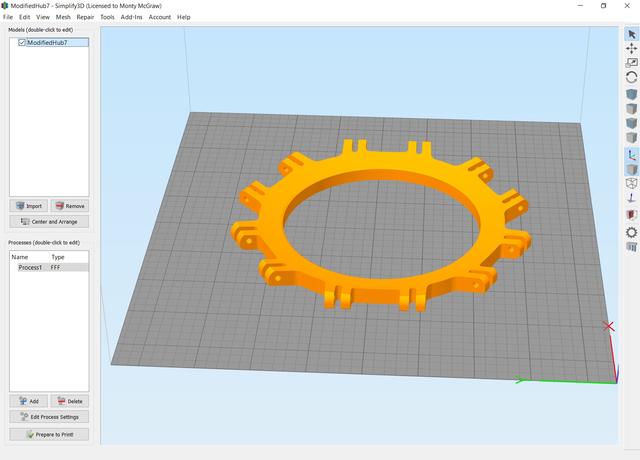
Task: Activate the translate view cross-arrows tool
Action: (631, 49)
